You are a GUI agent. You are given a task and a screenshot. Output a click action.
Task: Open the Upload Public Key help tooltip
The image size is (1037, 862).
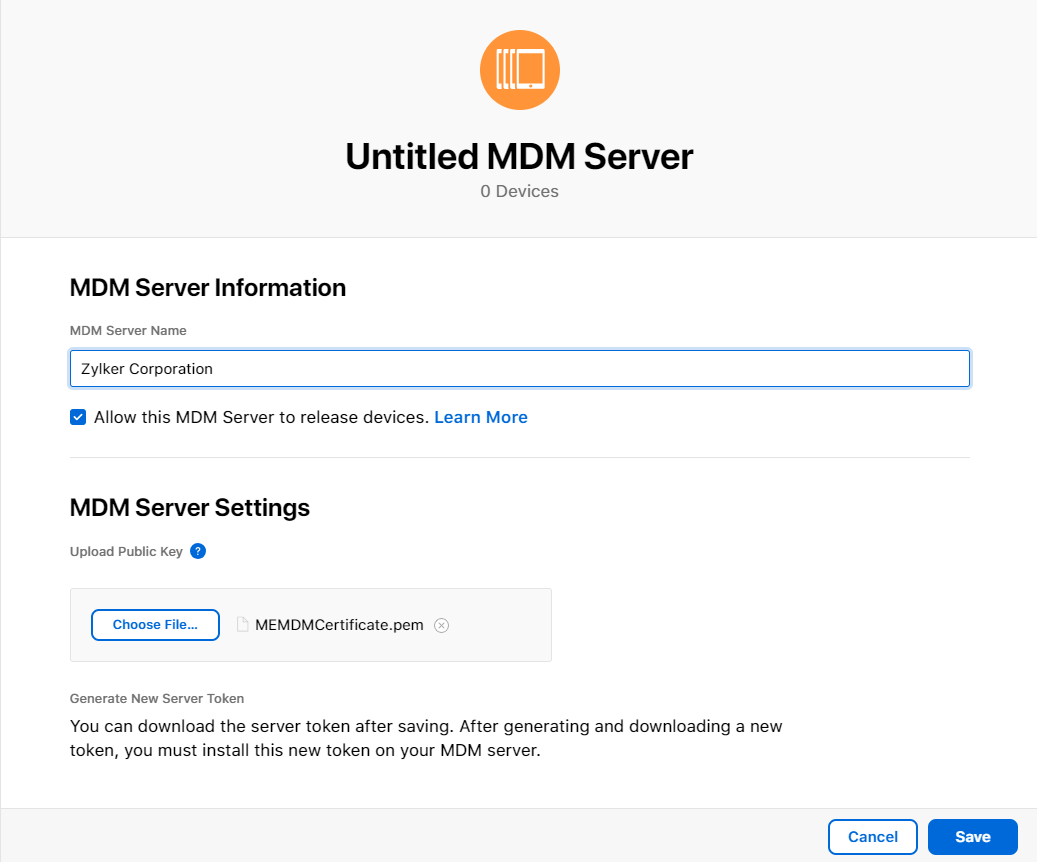point(198,551)
